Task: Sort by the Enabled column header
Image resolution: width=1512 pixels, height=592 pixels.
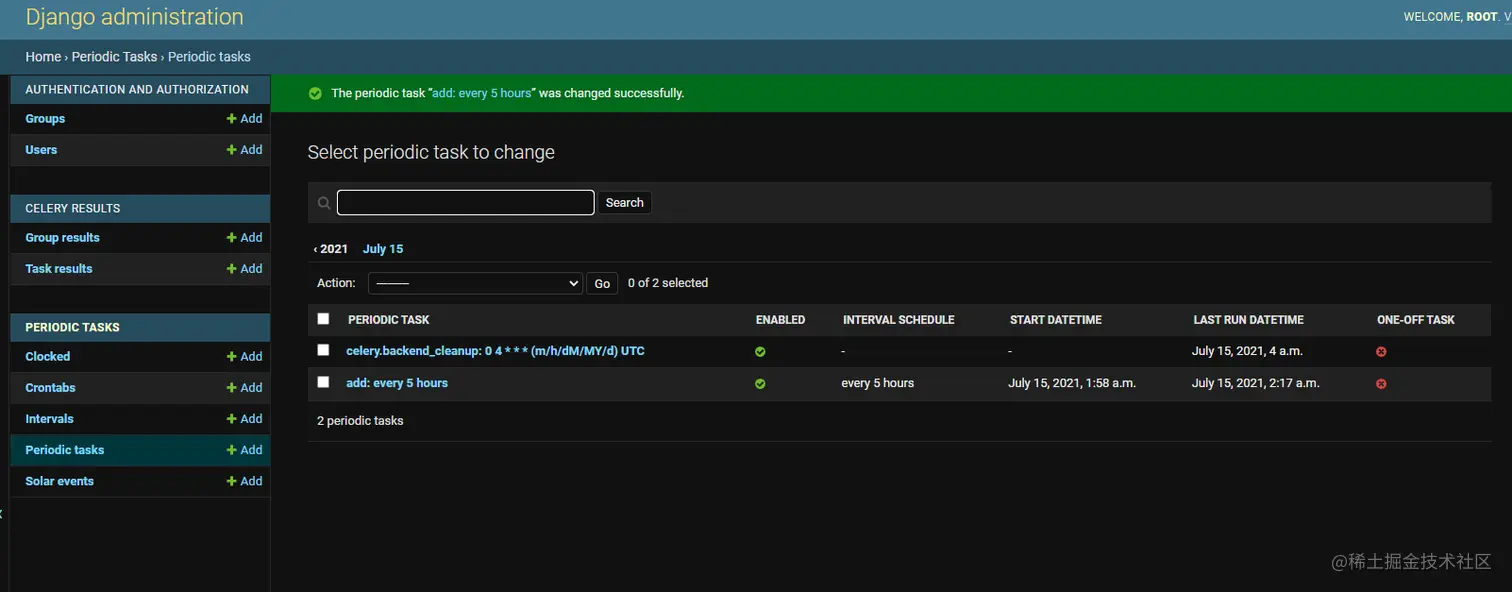Action: pos(780,320)
